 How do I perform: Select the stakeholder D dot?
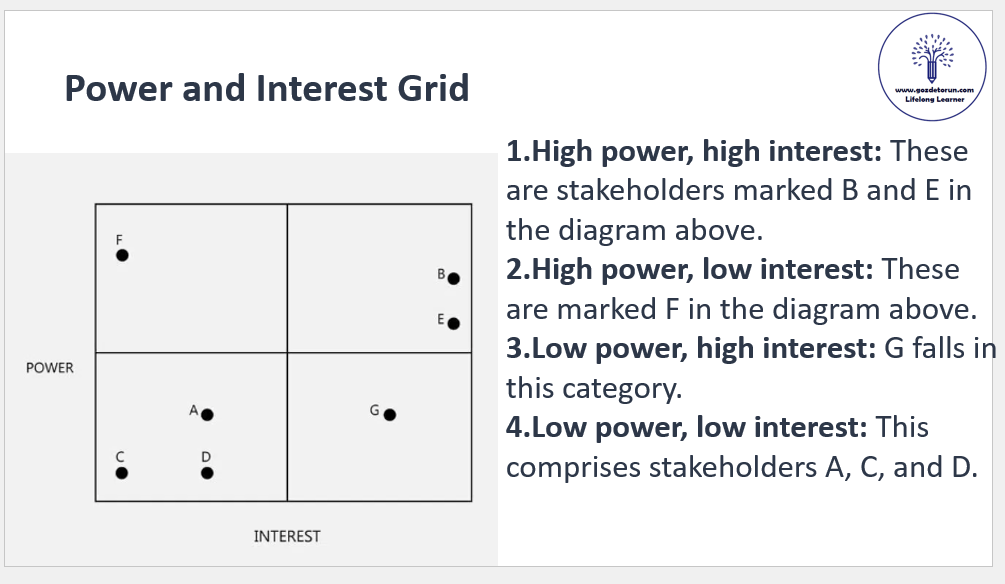(x=207, y=473)
